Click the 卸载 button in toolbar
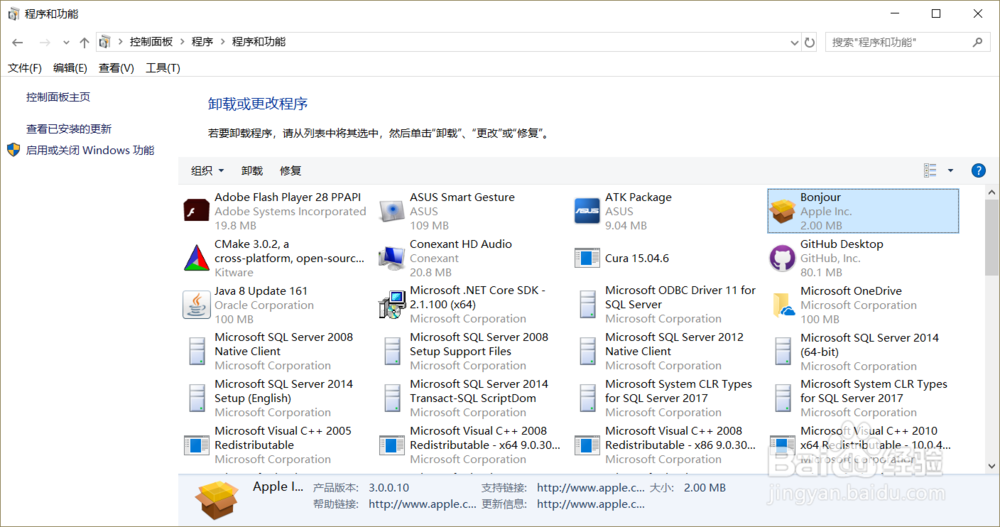The width and height of the screenshot is (1000, 527). (x=252, y=170)
